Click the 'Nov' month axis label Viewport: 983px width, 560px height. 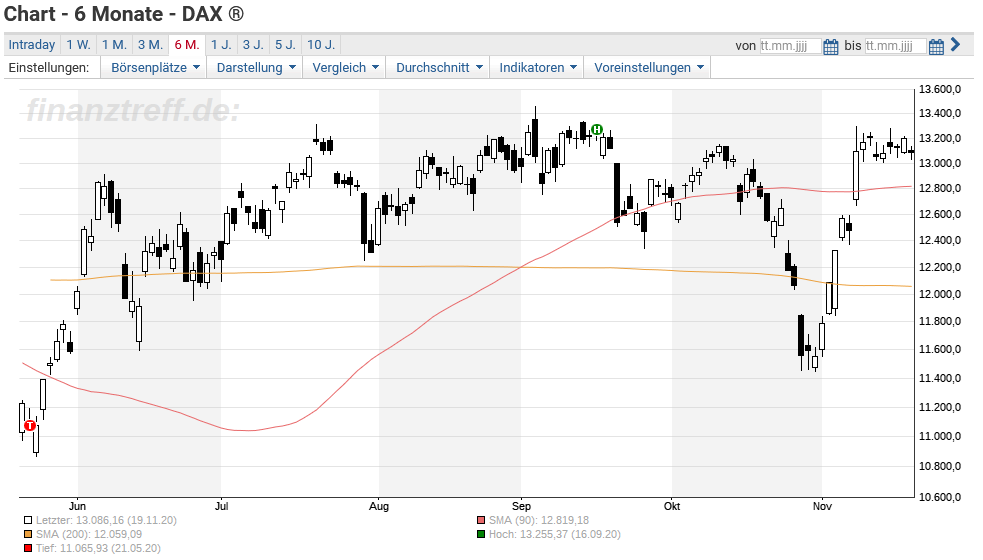coord(822,506)
